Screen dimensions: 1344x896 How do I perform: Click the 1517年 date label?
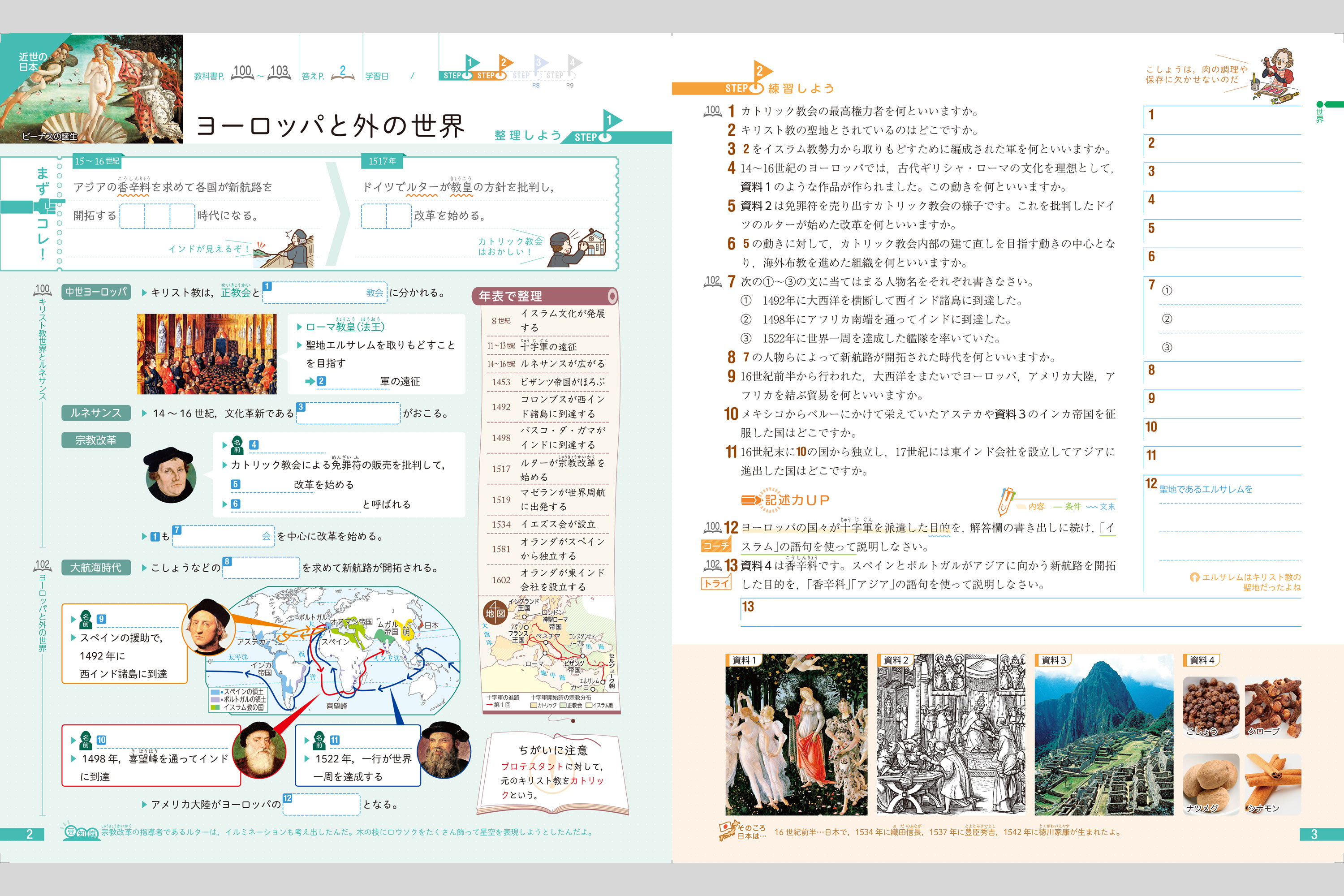tap(382, 161)
